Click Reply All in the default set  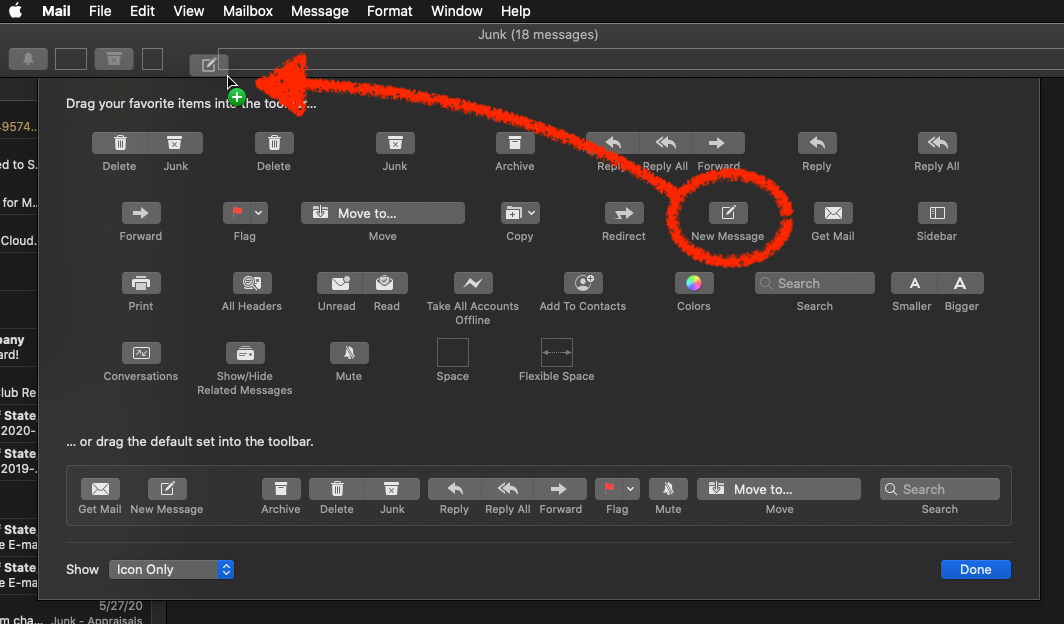[x=508, y=489]
